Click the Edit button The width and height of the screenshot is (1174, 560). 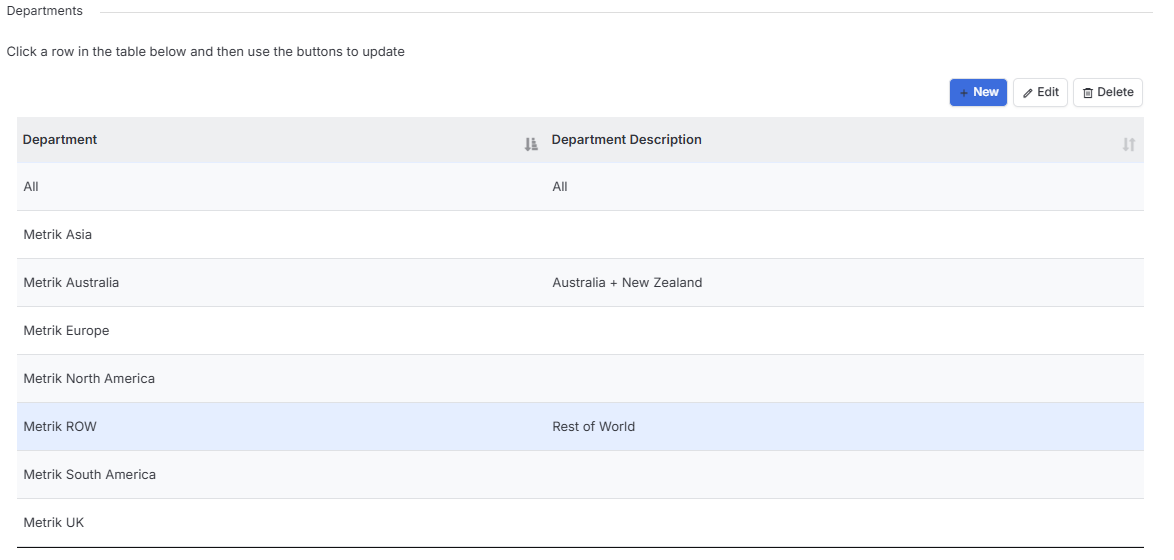coord(1040,92)
